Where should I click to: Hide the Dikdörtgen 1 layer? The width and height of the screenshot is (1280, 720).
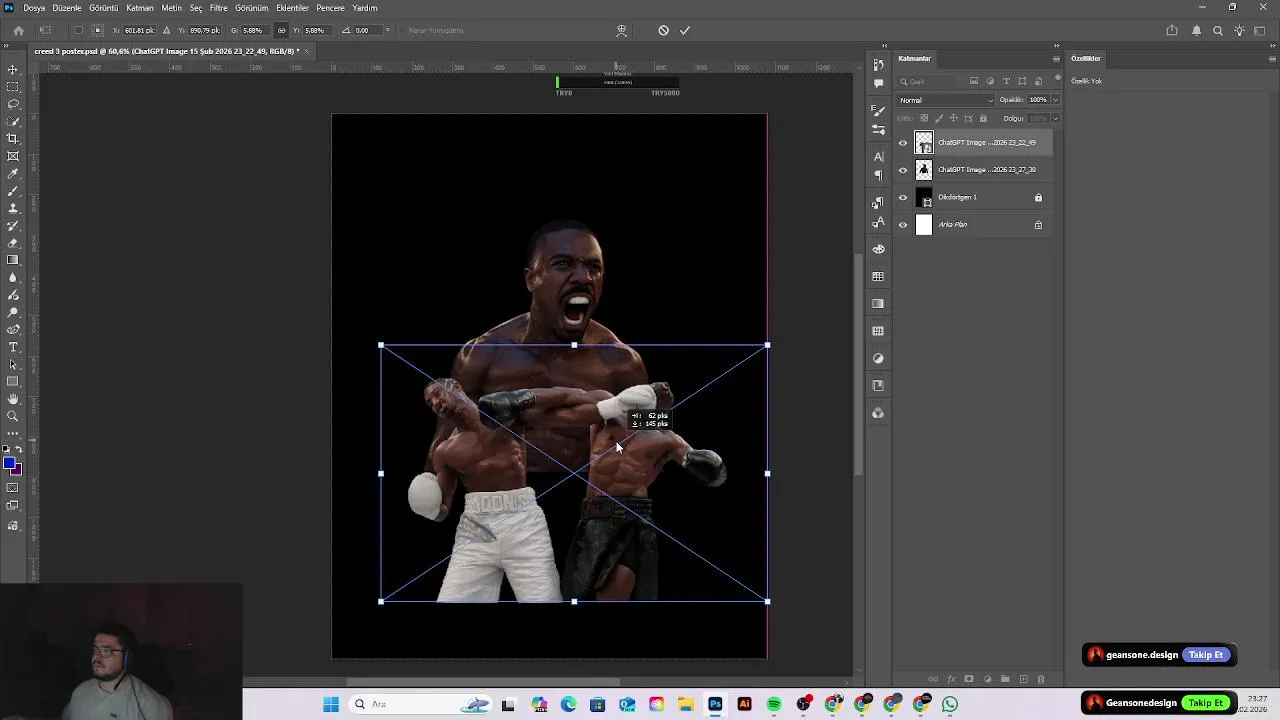(903, 198)
